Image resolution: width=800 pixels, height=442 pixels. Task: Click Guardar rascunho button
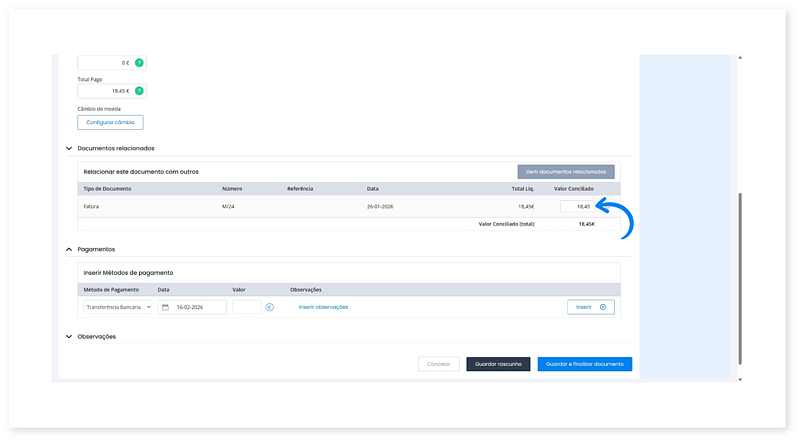[x=498, y=364]
